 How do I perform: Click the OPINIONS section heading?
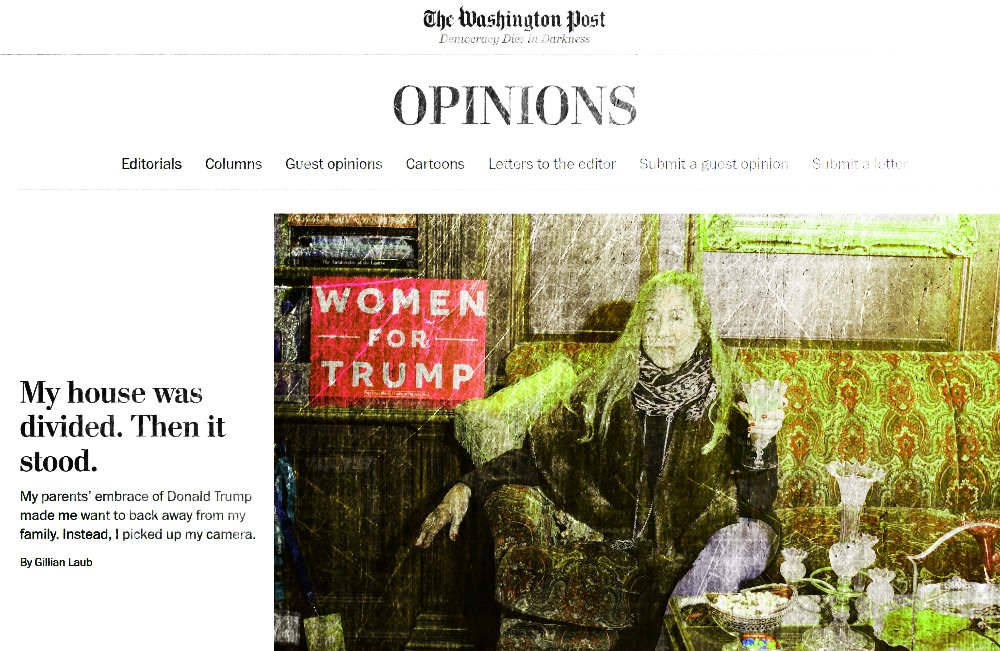514,105
